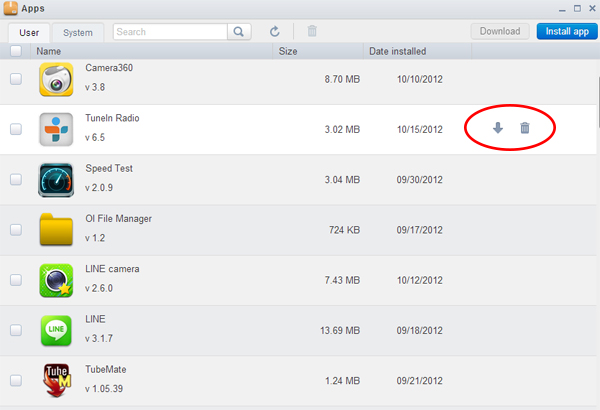Click version text v 1.05.39
600x410 pixels.
point(104,389)
